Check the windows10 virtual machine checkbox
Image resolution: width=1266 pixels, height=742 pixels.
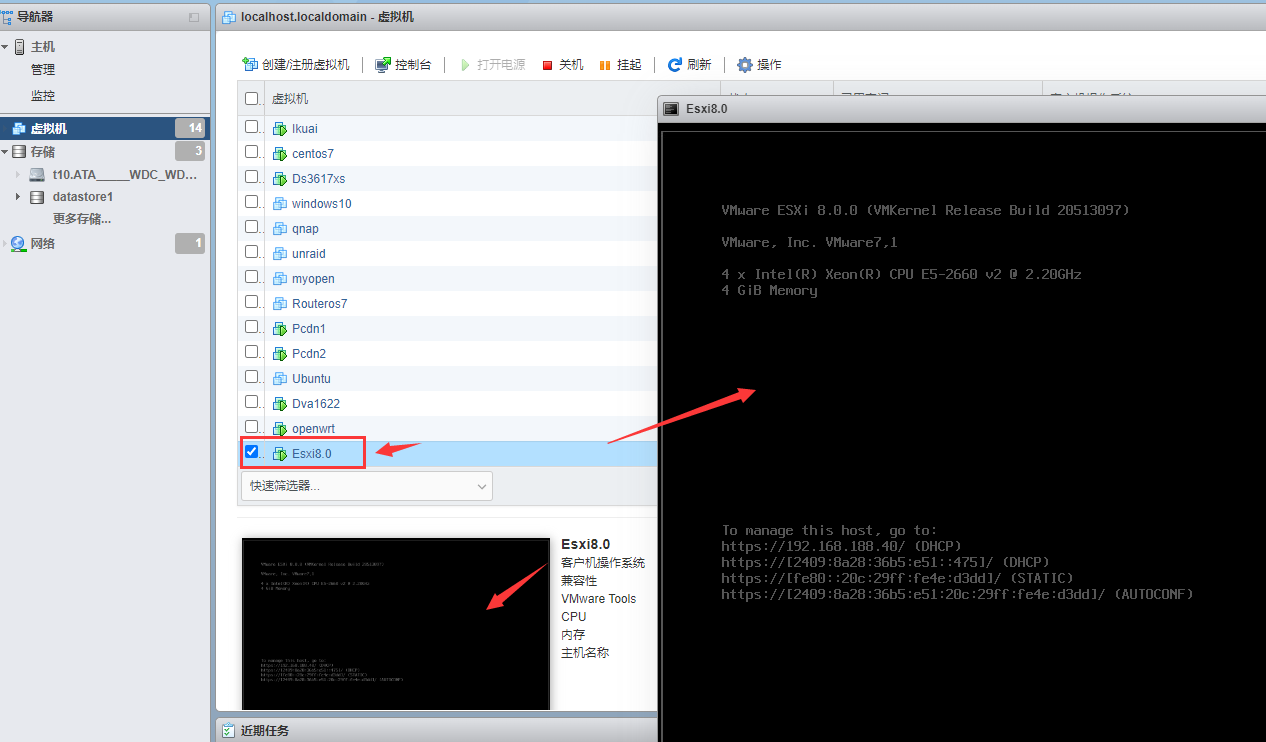coord(252,201)
